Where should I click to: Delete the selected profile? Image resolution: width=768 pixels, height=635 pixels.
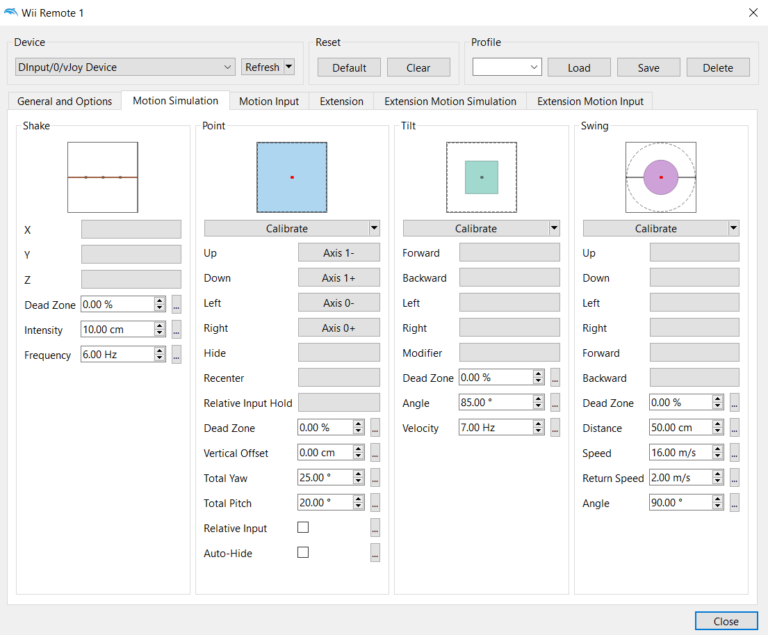click(718, 68)
